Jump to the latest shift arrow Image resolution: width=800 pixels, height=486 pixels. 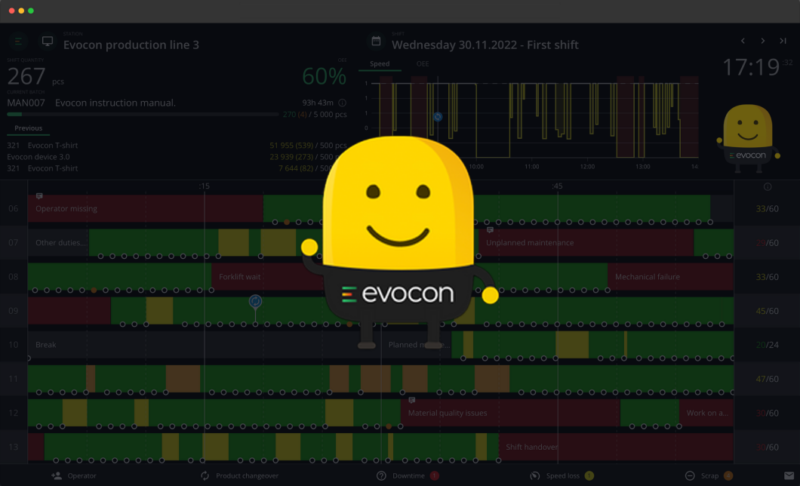(x=783, y=41)
